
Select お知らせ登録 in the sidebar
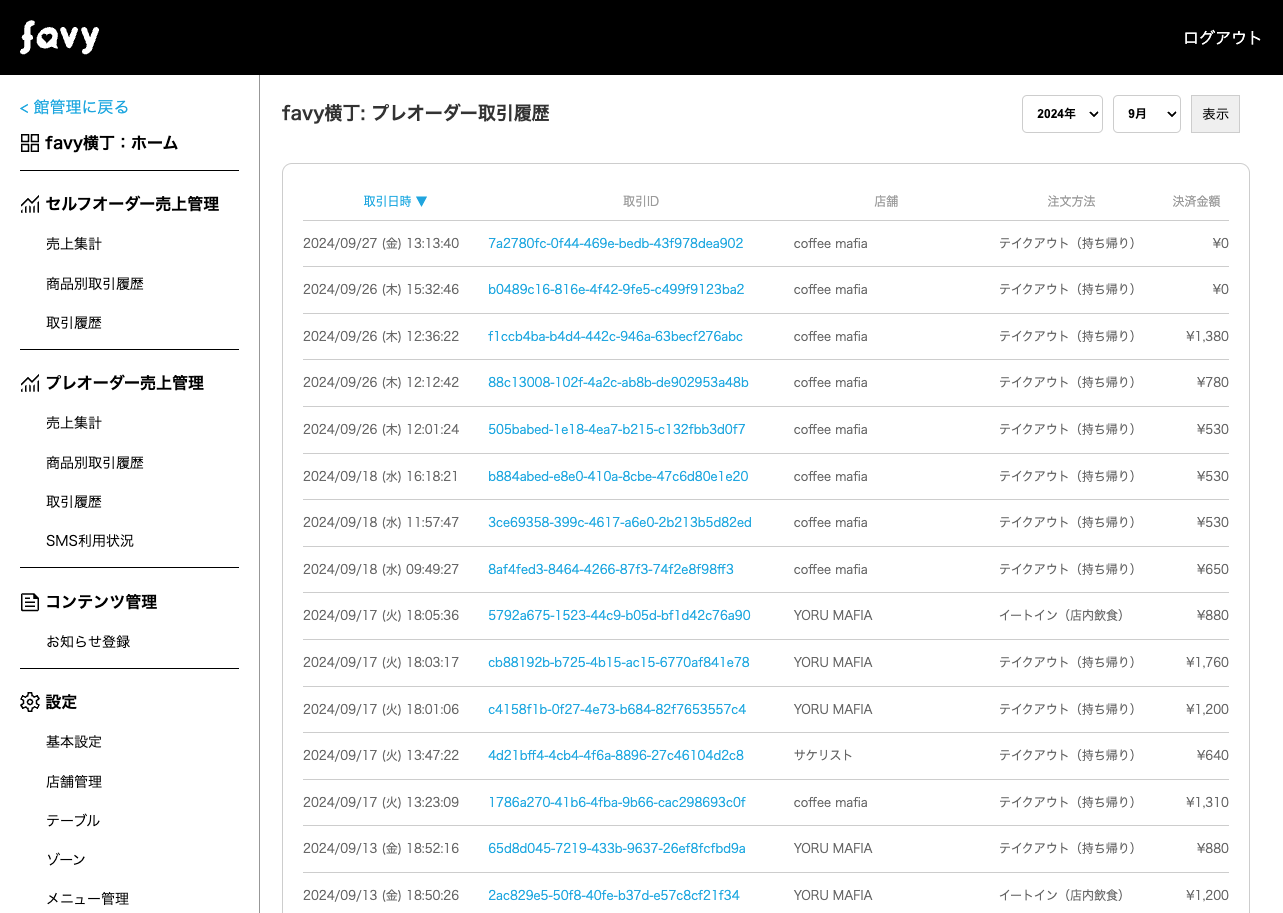point(88,642)
